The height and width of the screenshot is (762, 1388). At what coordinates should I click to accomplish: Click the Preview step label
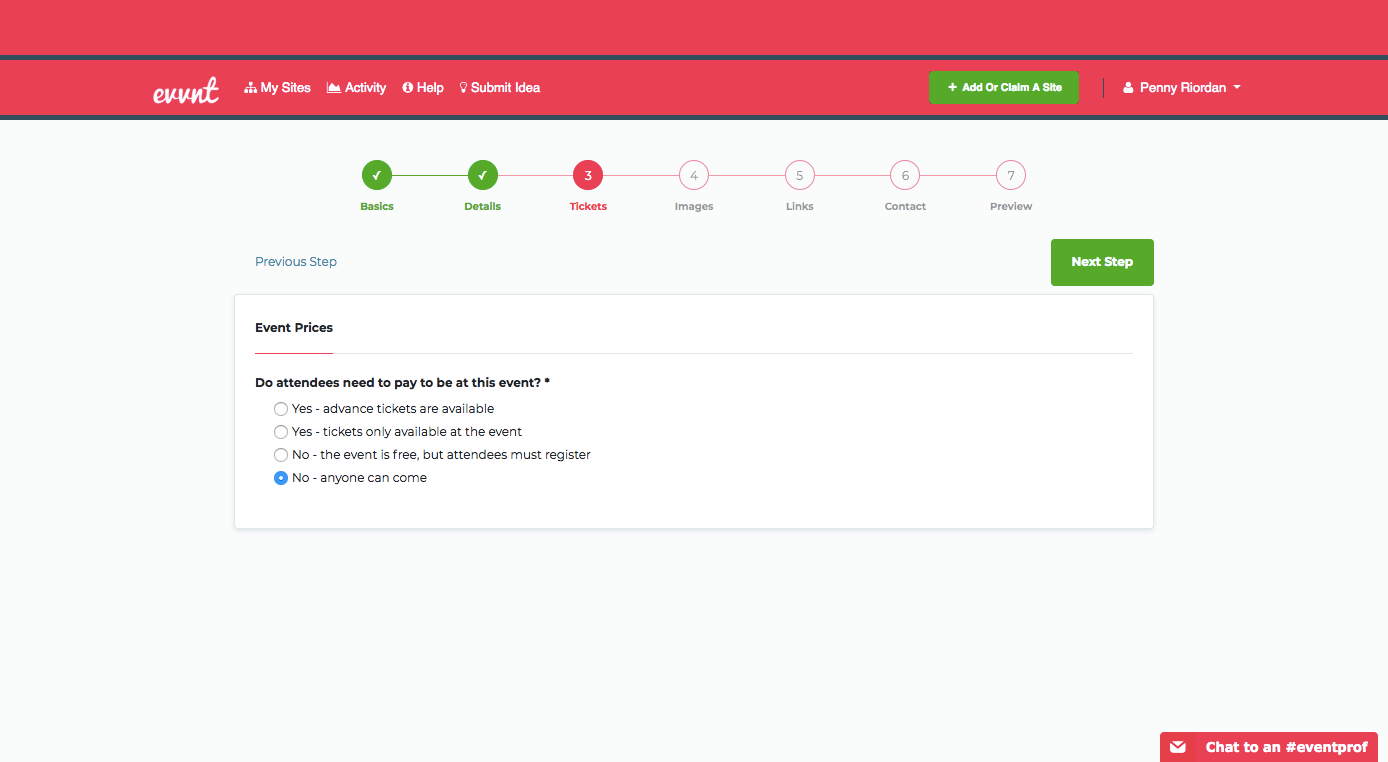point(1011,207)
